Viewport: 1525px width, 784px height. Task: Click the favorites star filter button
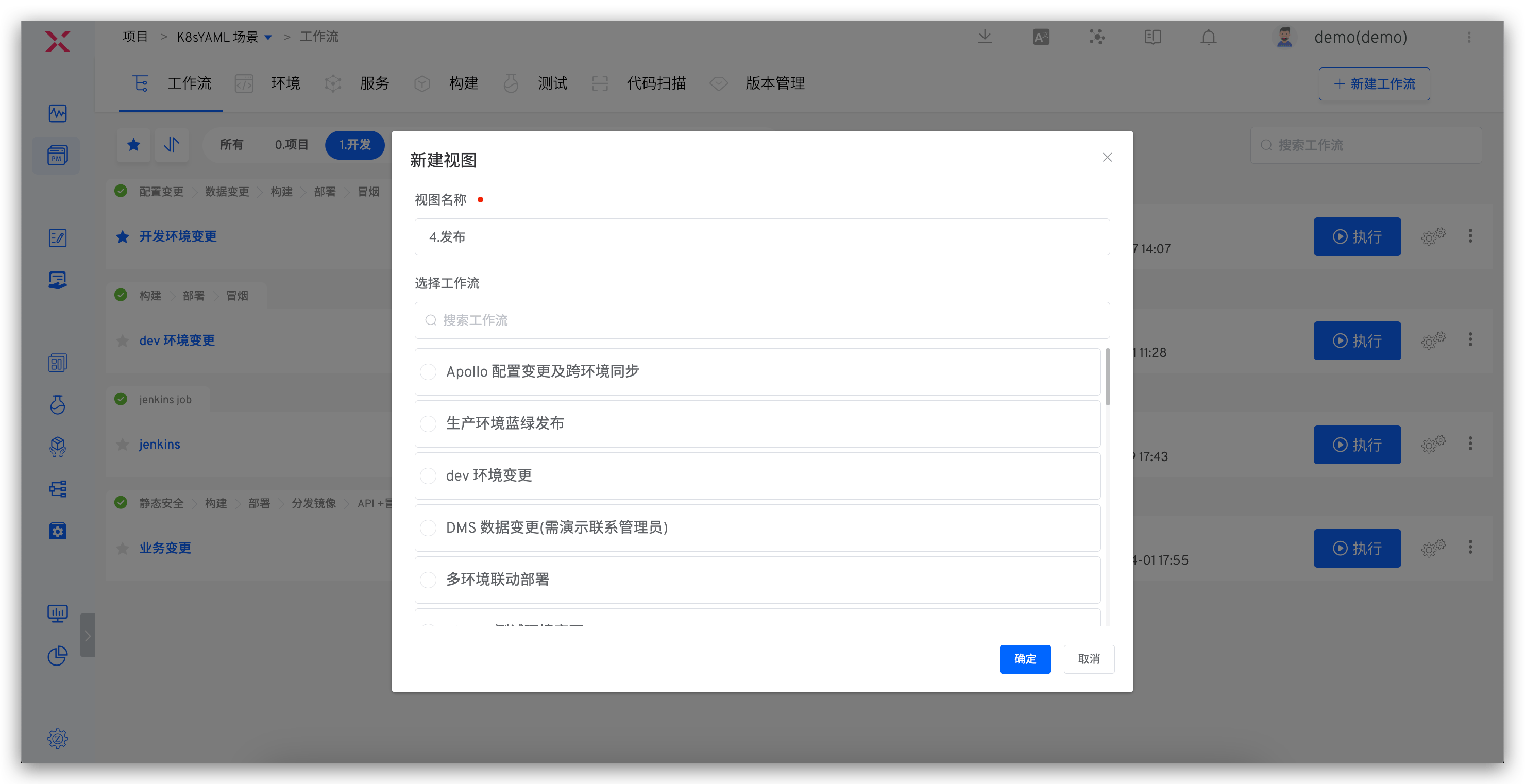(x=134, y=145)
